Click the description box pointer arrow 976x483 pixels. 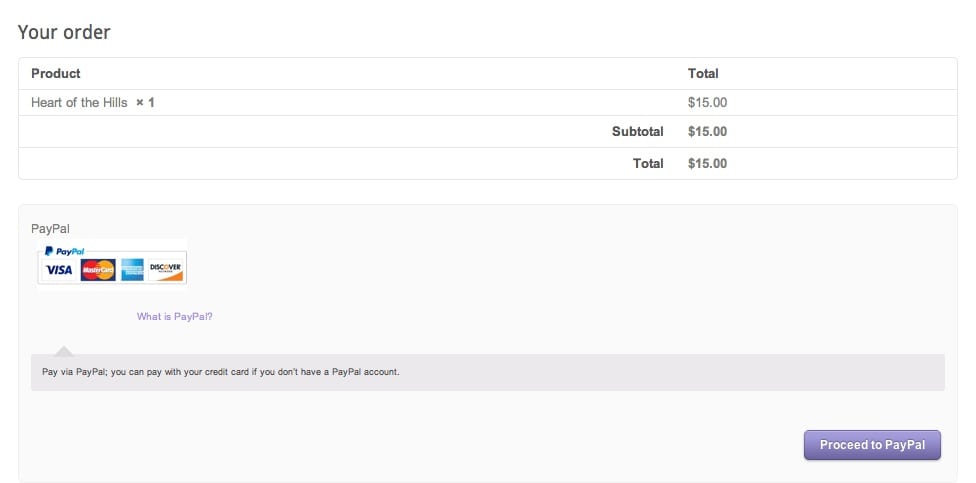point(63,350)
